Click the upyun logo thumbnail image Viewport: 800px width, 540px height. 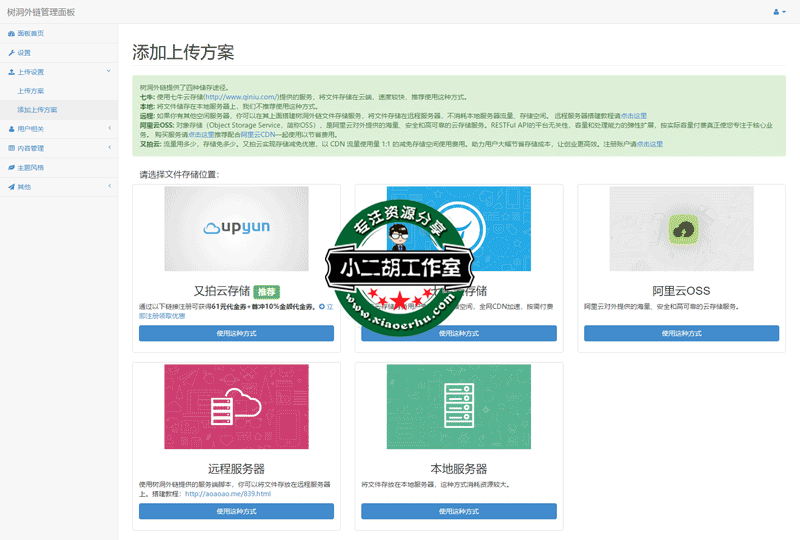click(x=236, y=229)
